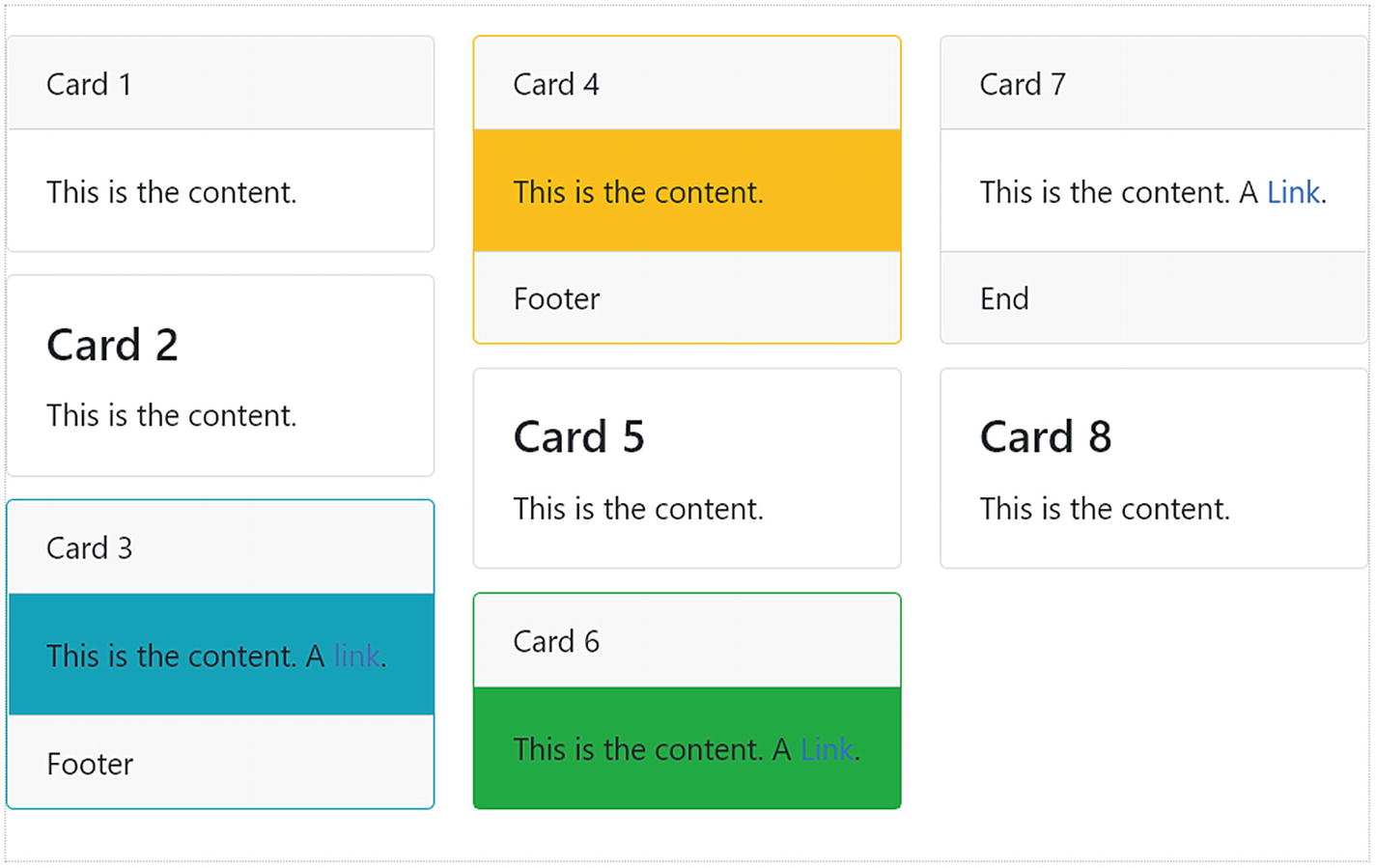Click the content text in Card 5
1376x868 pixels.
point(638,508)
